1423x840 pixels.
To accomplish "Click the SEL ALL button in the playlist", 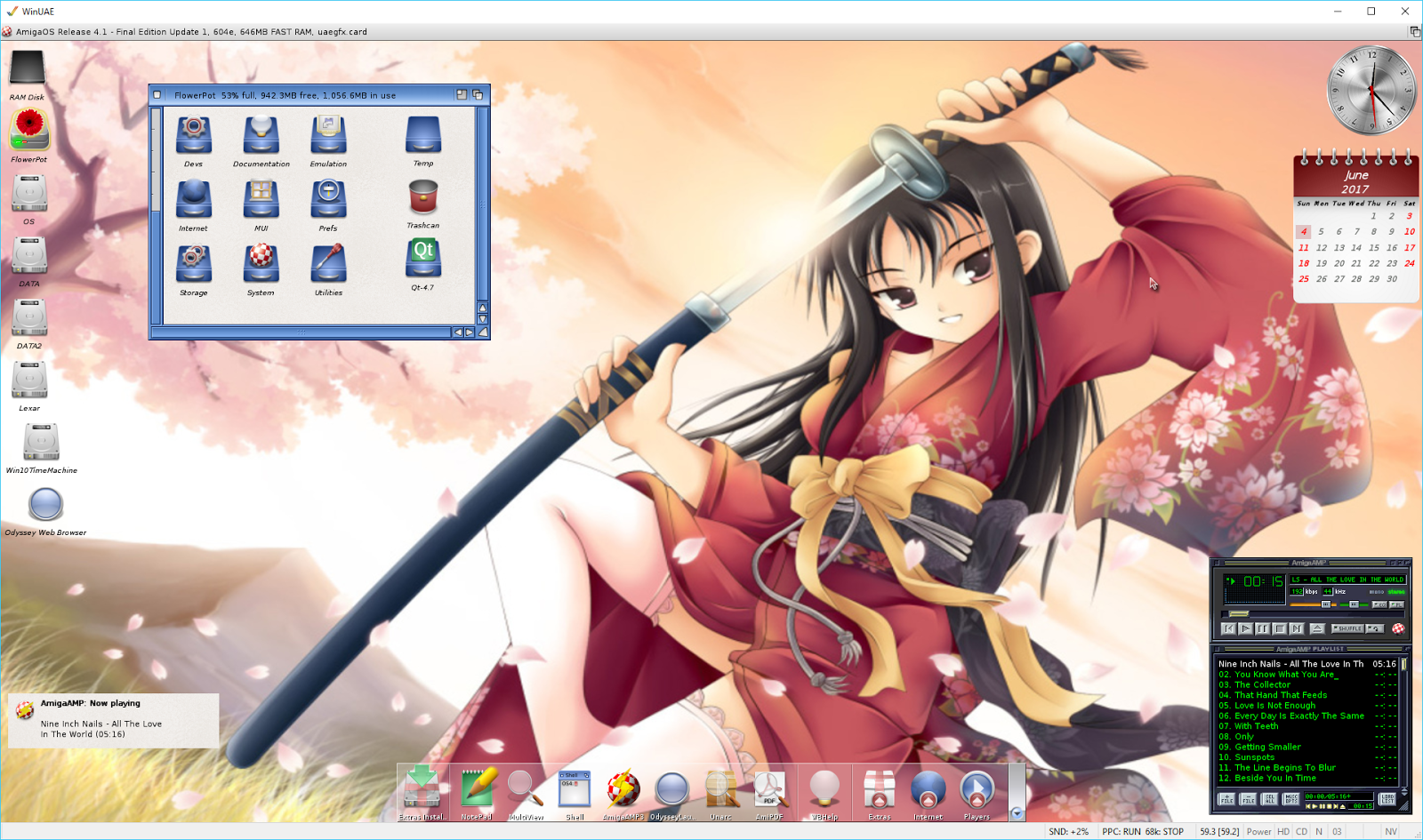I will [1269, 799].
